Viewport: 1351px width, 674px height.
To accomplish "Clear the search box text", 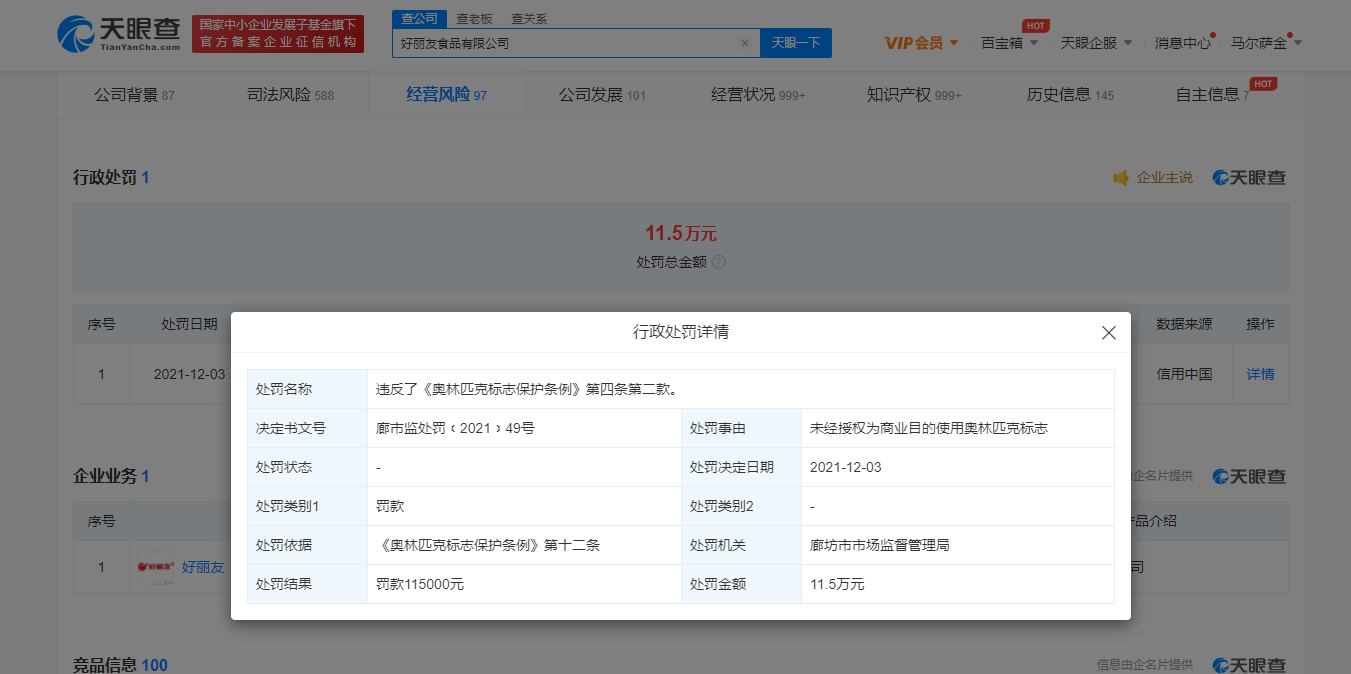I will point(744,43).
